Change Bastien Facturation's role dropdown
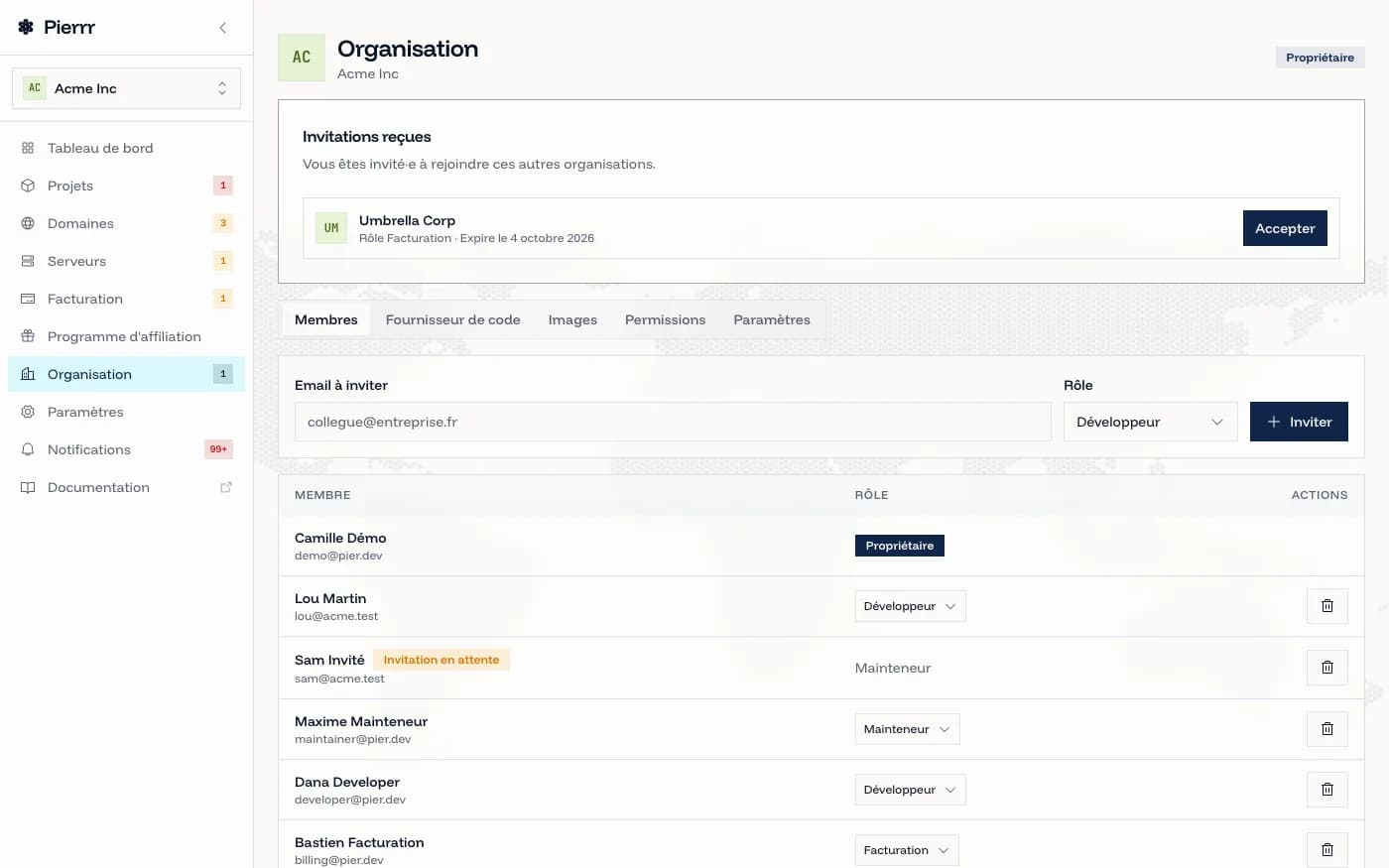Viewport: 1389px width, 868px height. [907, 850]
